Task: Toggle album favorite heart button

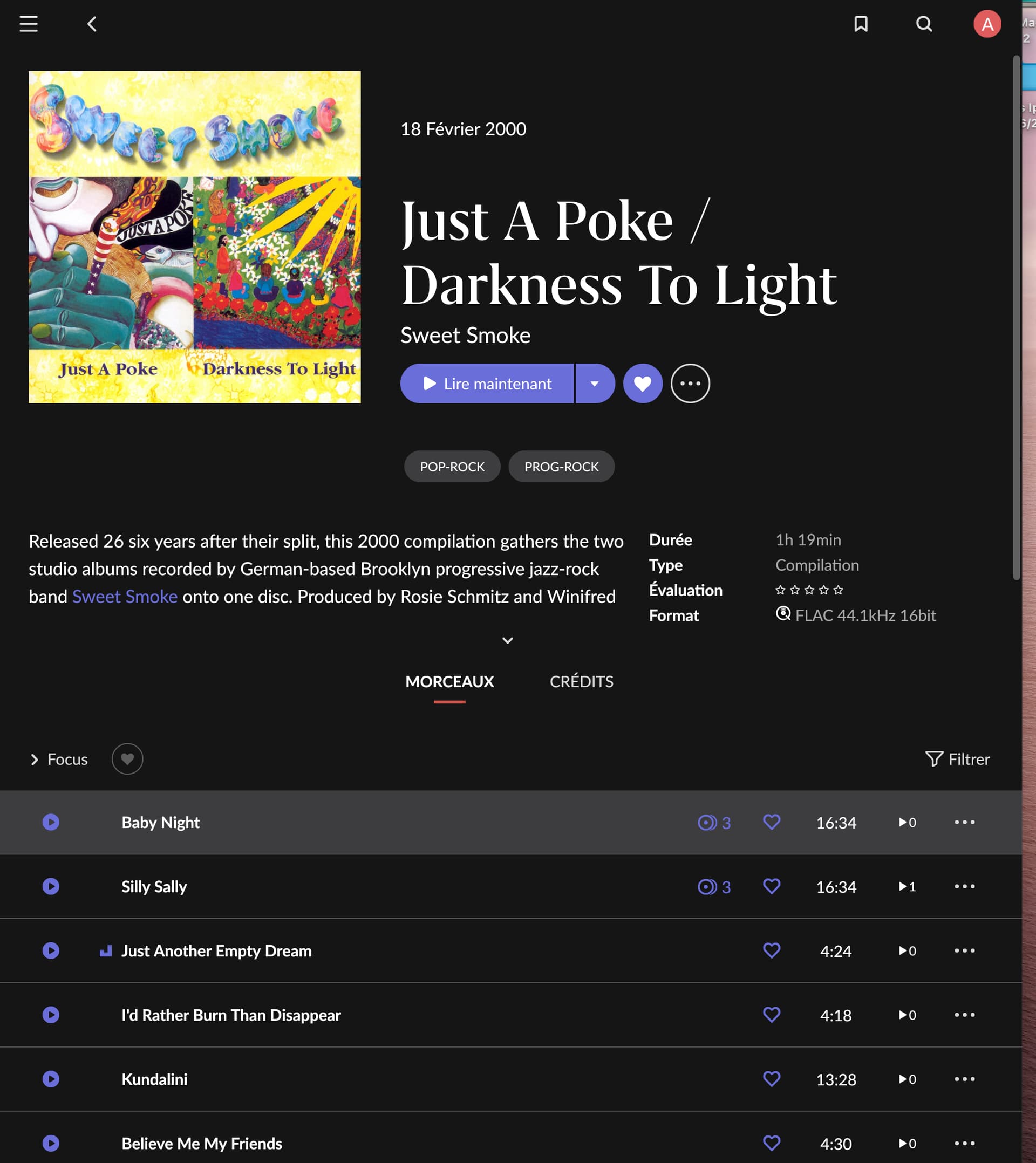Action: tap(643, 384)
